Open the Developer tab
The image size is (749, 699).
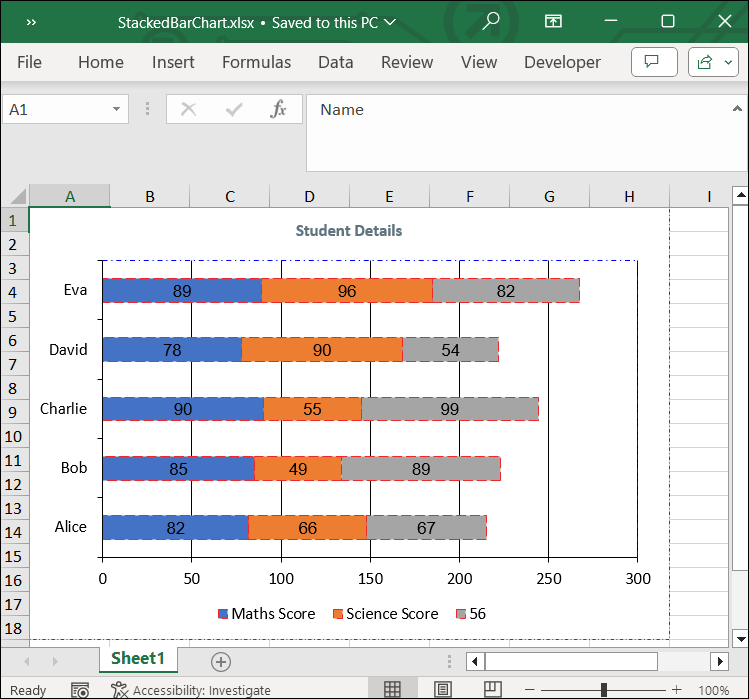tap(562, 62)
